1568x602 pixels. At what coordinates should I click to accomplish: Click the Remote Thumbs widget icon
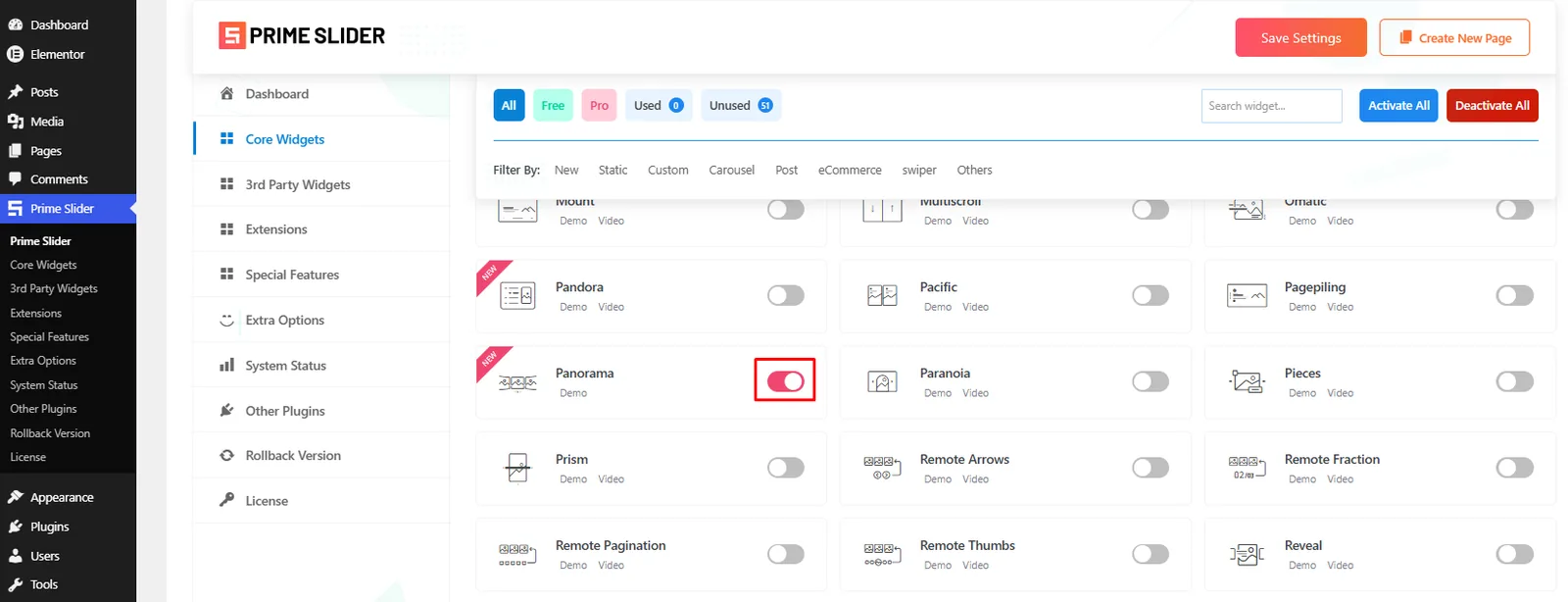click(882, 554)
